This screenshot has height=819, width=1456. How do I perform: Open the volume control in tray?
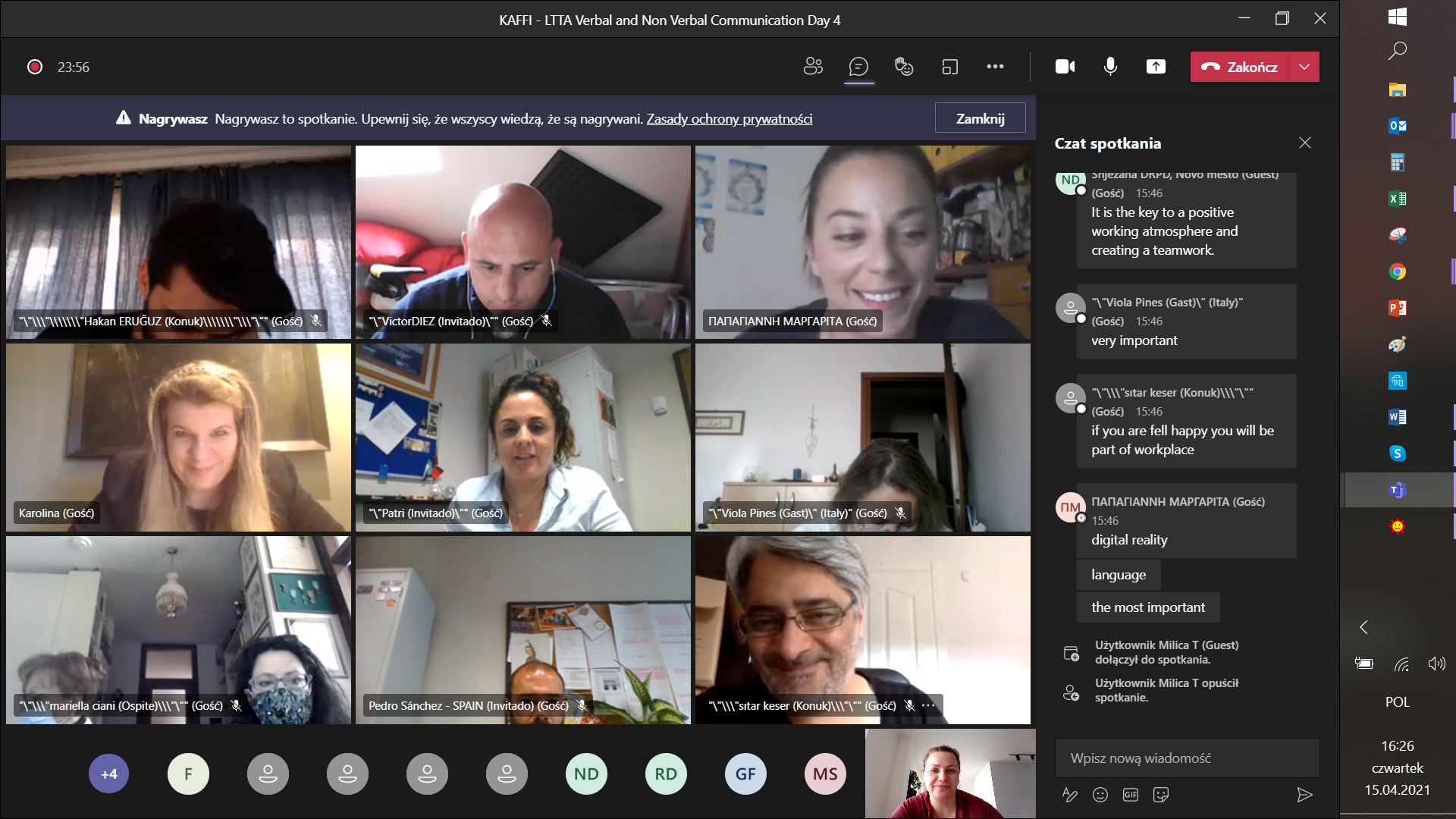[x=1436, y=664]
